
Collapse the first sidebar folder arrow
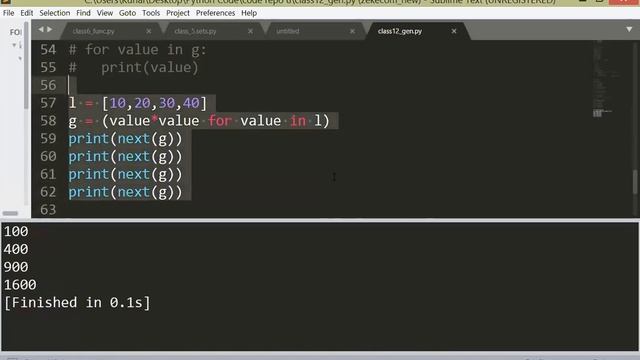(x=14, y=45)
